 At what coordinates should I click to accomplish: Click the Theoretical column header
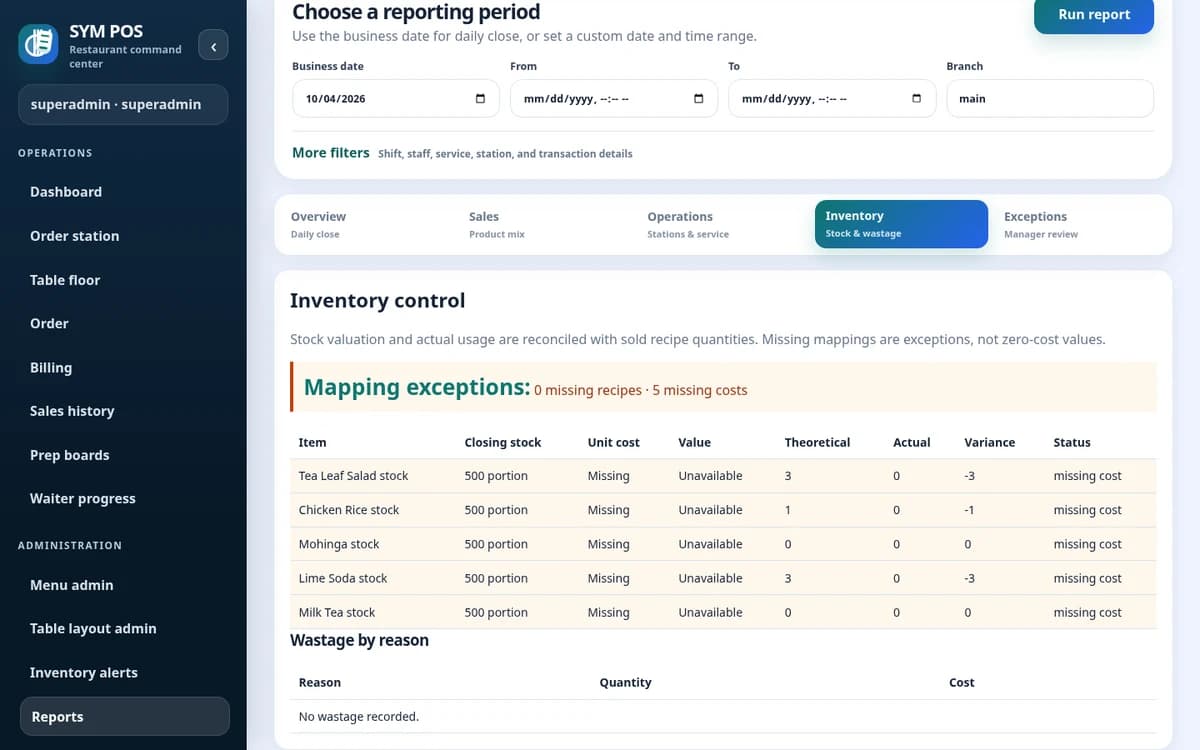(x=818, y=442)
